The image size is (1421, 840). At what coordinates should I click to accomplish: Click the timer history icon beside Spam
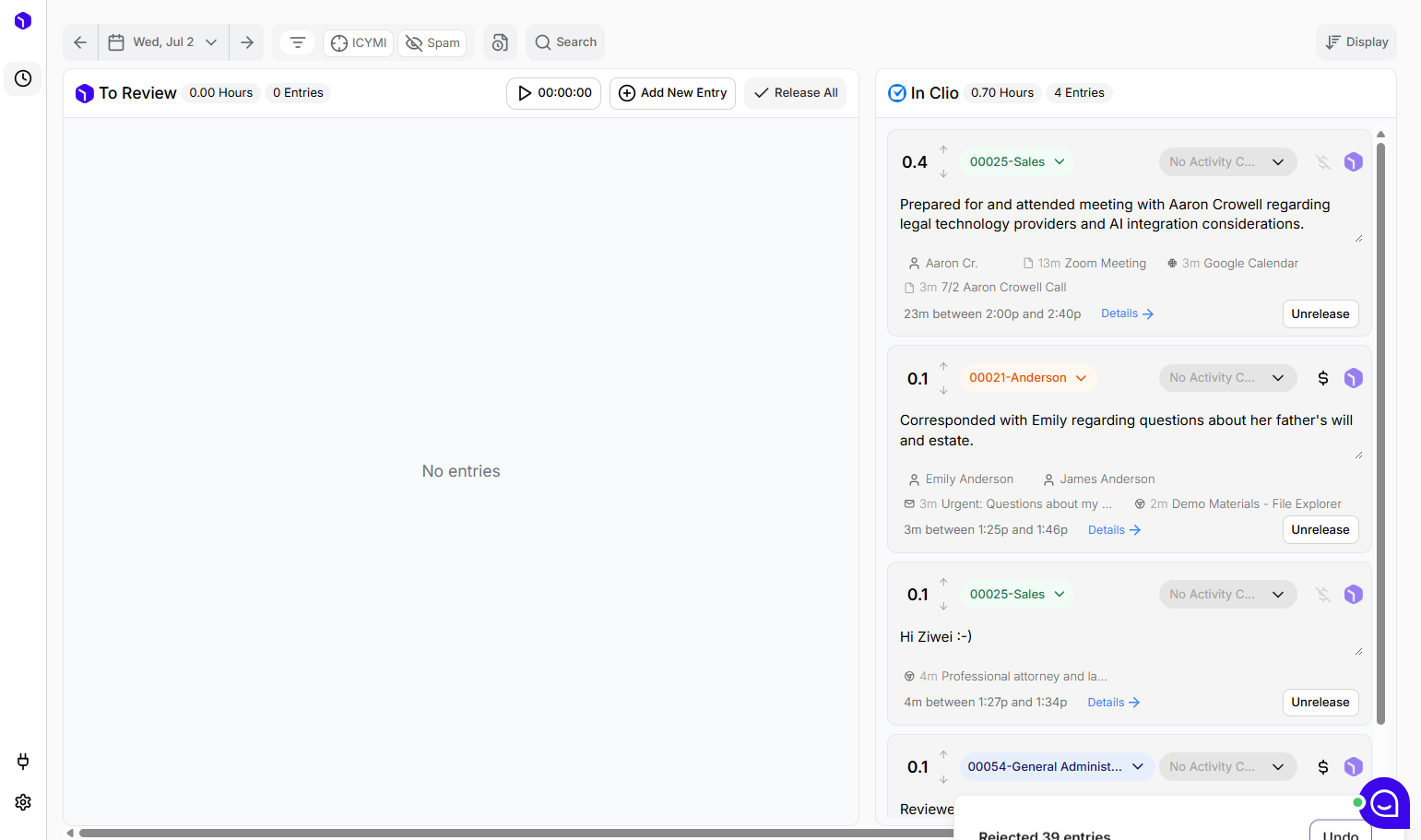click(x=500, y=42)
